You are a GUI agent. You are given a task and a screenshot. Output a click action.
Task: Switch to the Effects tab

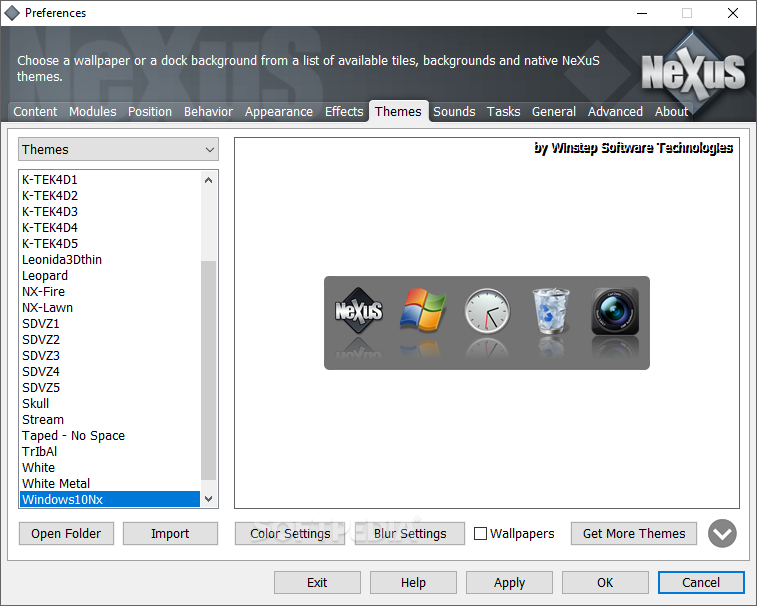(x=344, y=112)
